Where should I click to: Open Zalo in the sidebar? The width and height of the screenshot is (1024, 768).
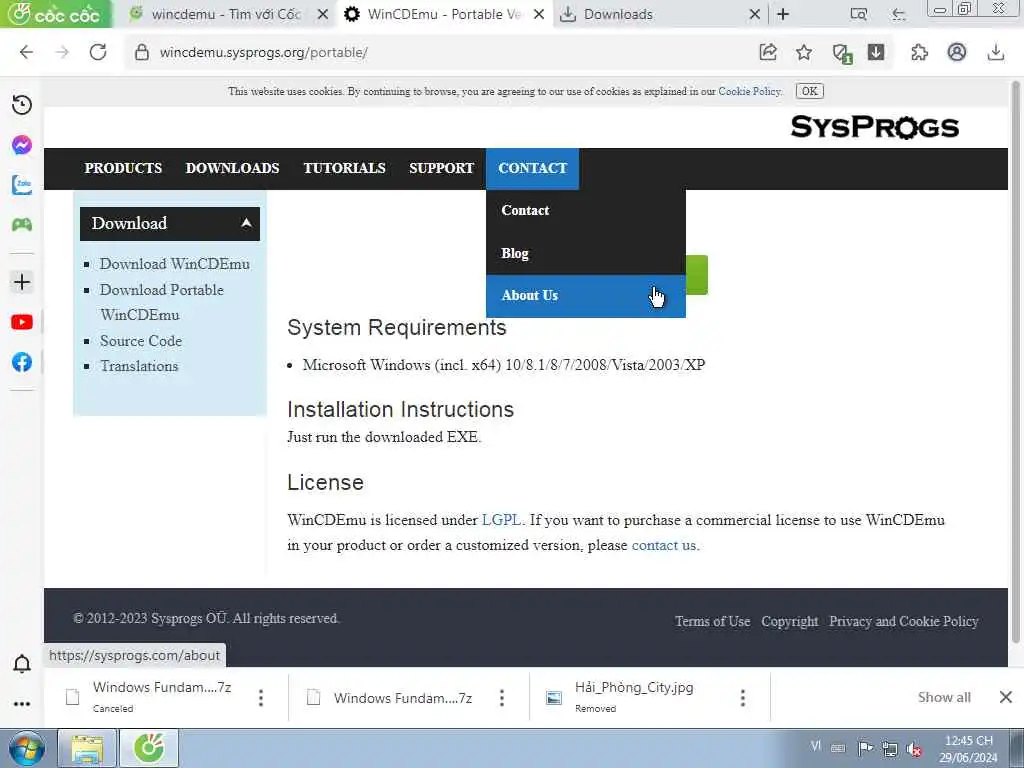[x=22, y=185]
